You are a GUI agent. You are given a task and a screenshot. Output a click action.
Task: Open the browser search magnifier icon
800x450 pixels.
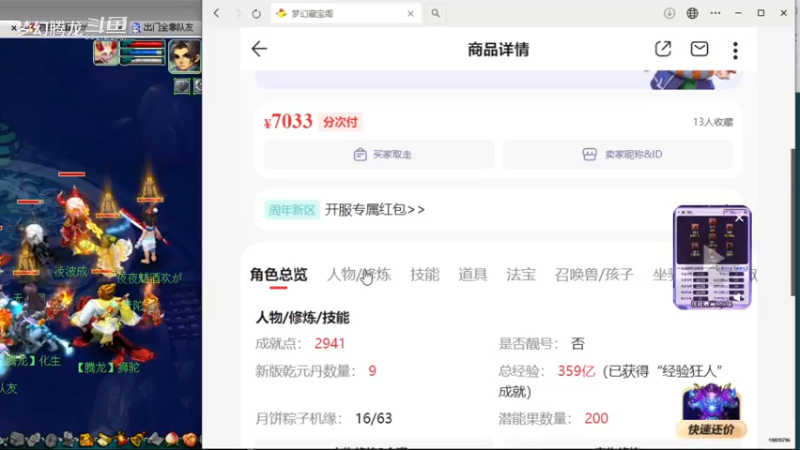(x=435, y=14)
